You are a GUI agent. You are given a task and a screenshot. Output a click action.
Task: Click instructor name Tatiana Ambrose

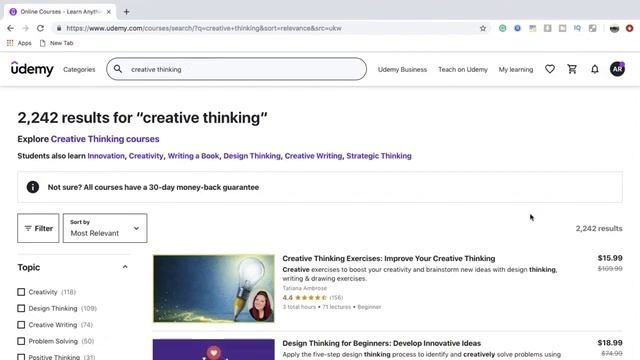point(304,288)
